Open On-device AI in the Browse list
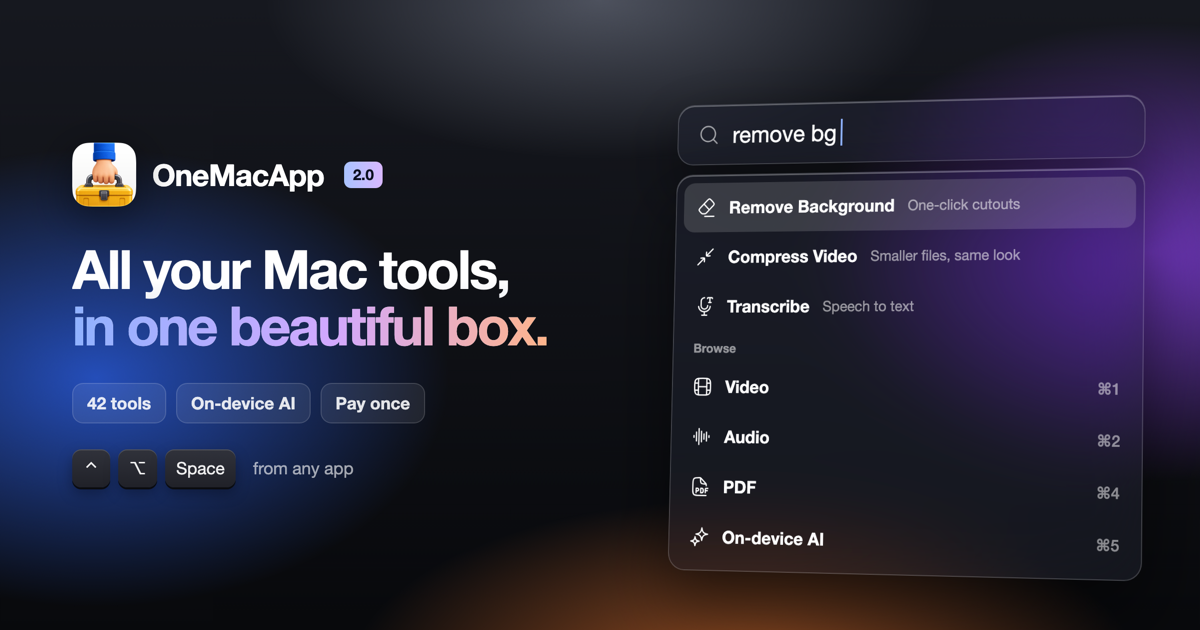 (x=905, y=541)
